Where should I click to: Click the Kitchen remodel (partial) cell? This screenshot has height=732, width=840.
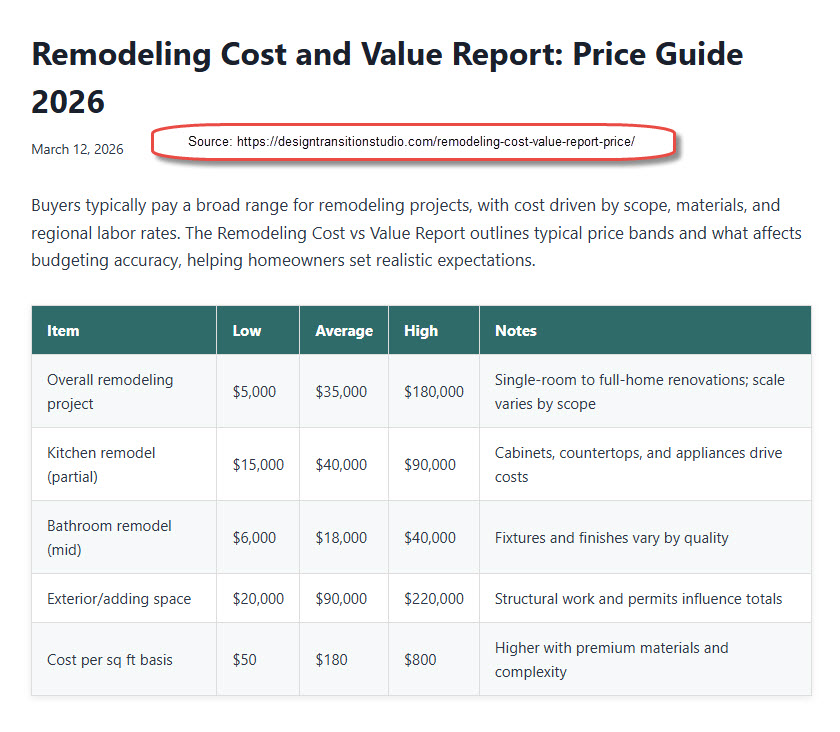(x=101, y=465)
